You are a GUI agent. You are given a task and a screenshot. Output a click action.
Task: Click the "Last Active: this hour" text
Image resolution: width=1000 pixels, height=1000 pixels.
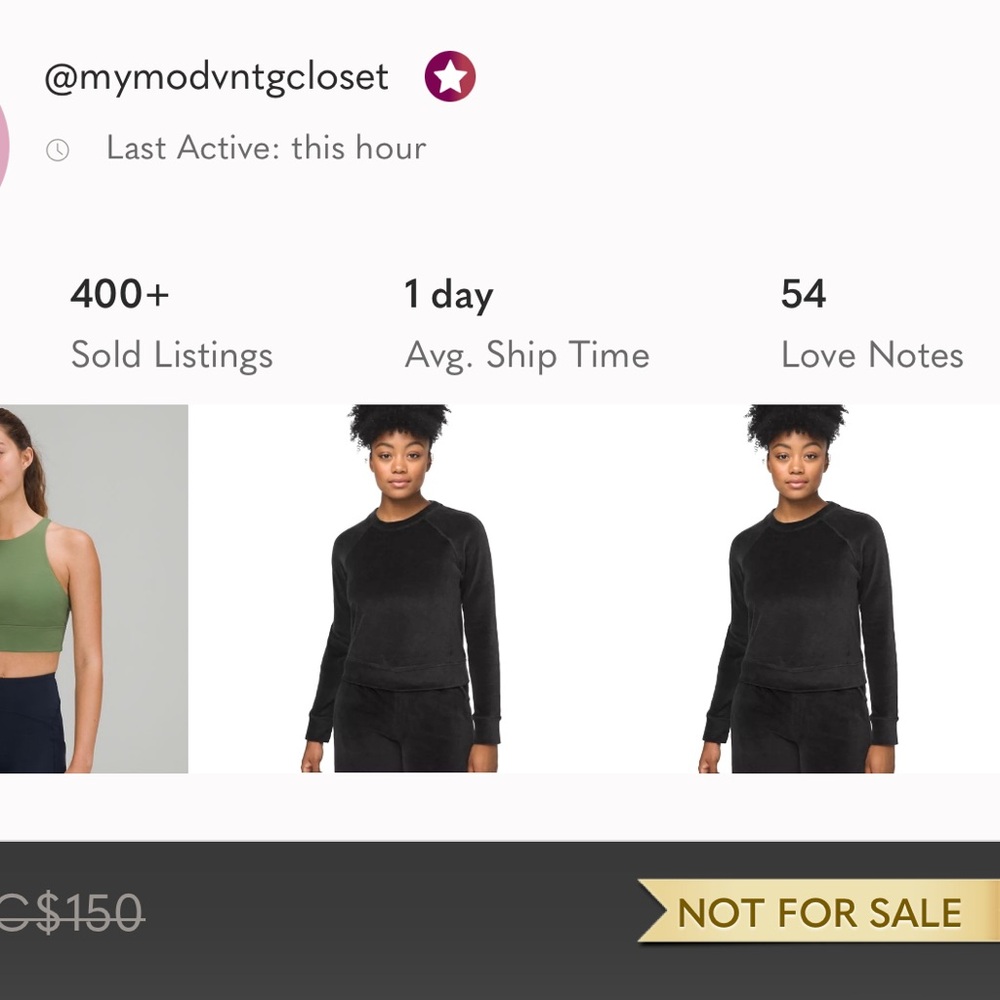pos(266,148)
